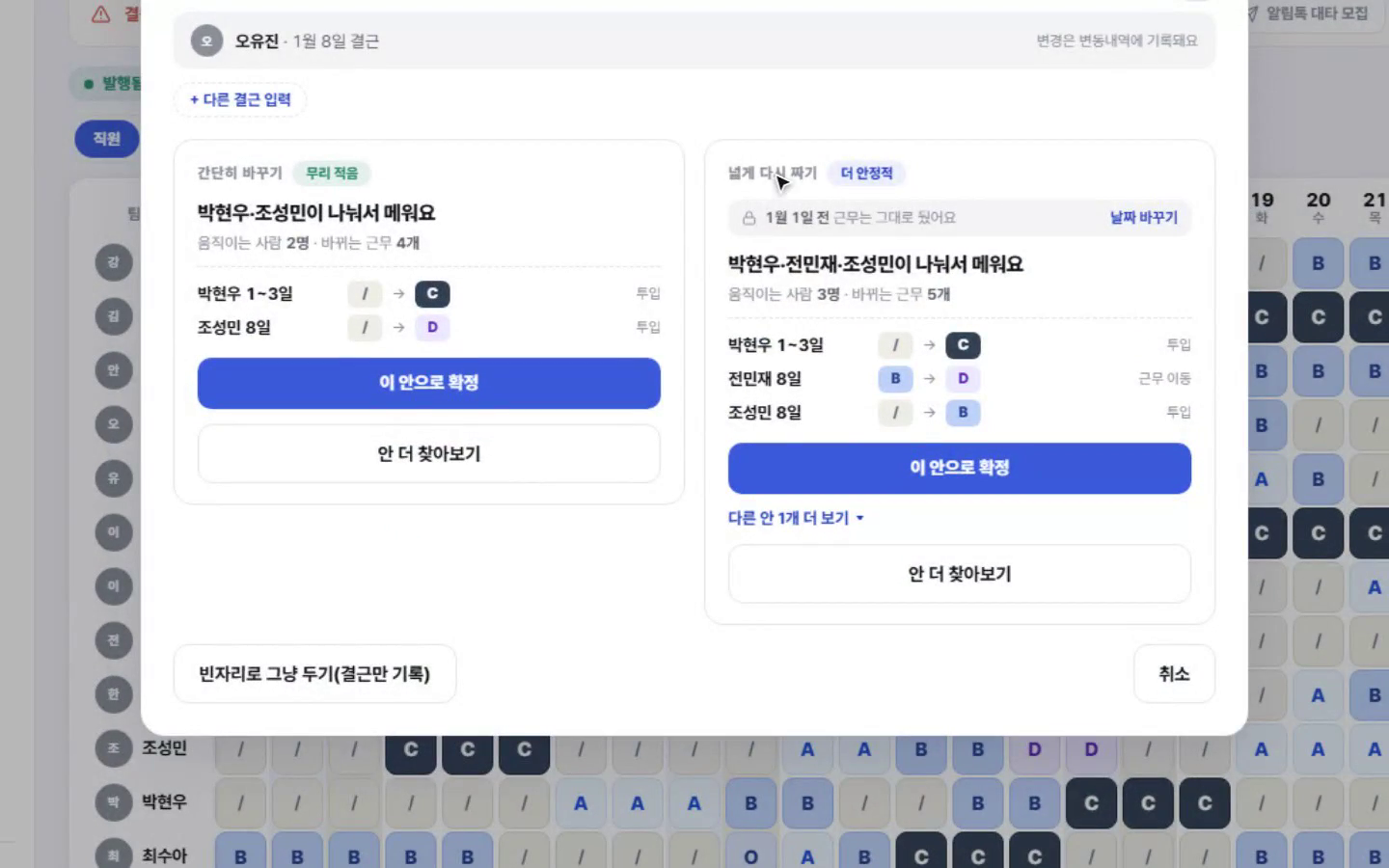
Task: Select the 유 staff avatar in background list
Action: [x=113, y=478]
